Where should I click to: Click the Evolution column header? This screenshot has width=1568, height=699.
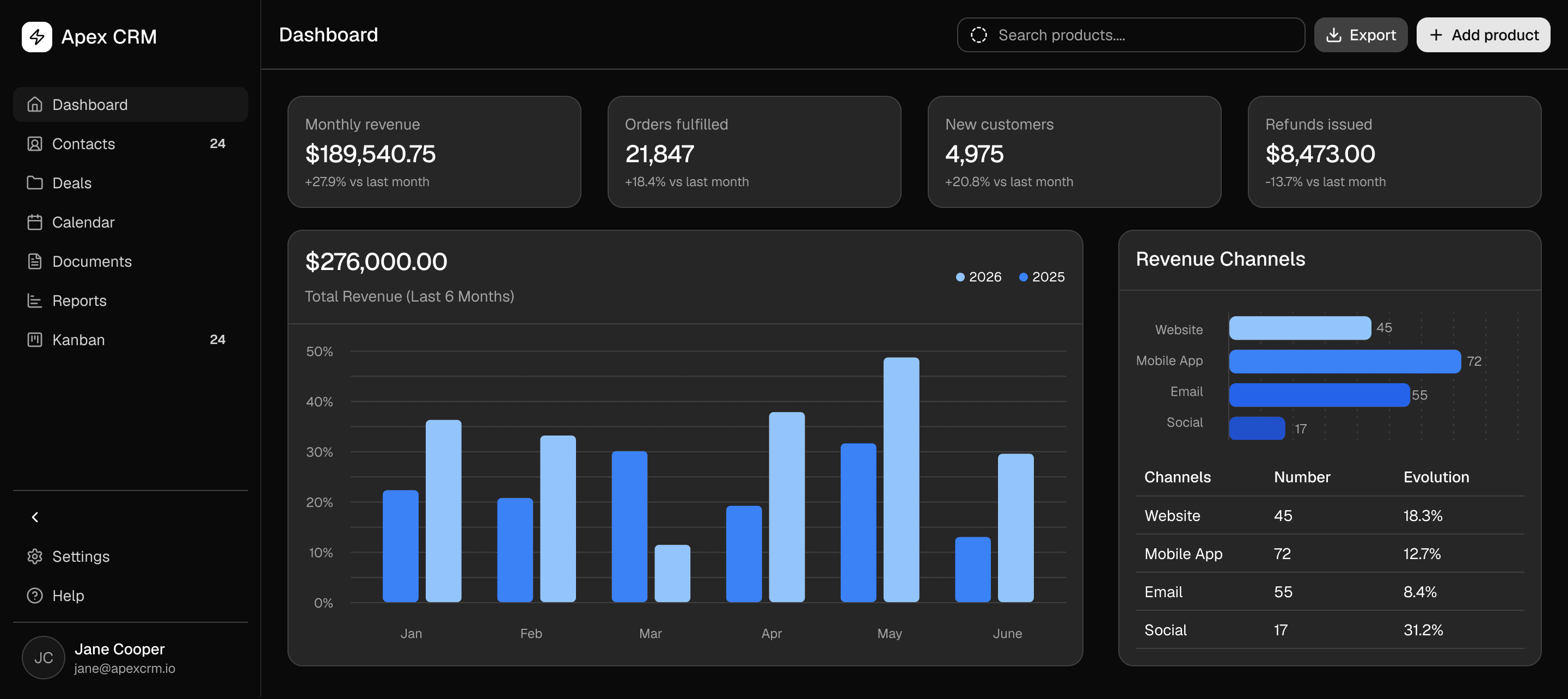coord(1436,477)
